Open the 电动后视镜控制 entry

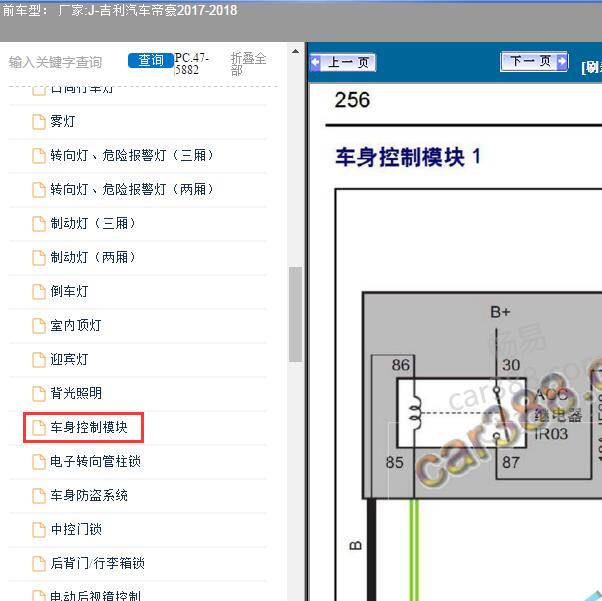pyautogui.click(x=95, y=596)
